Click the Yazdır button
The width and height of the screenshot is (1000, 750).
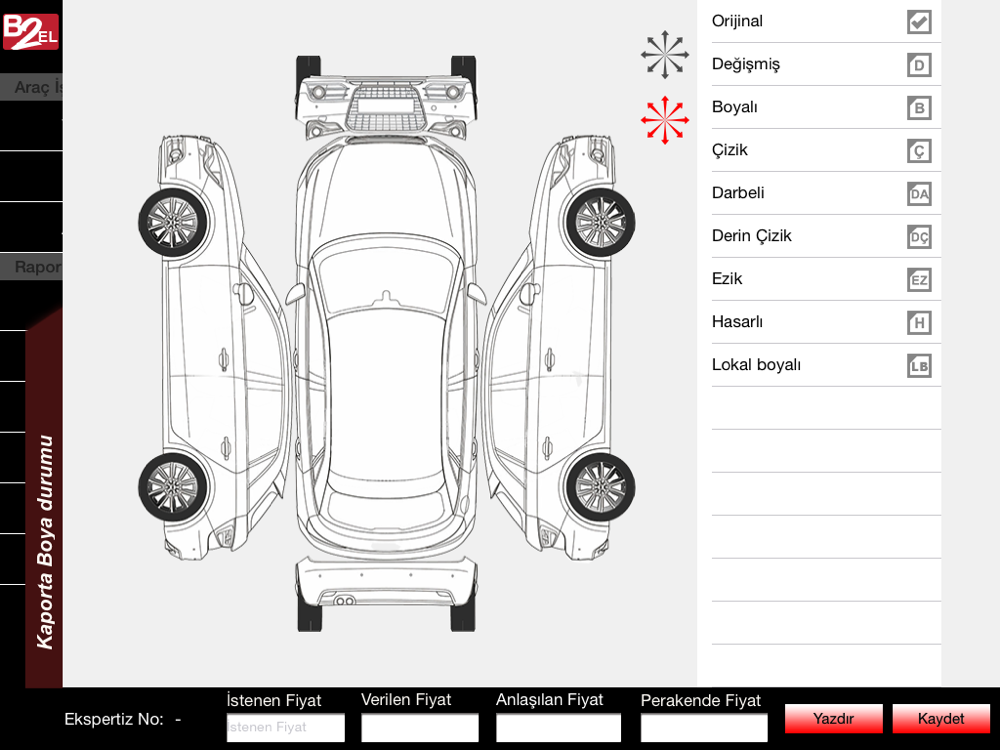click(834, 719)
